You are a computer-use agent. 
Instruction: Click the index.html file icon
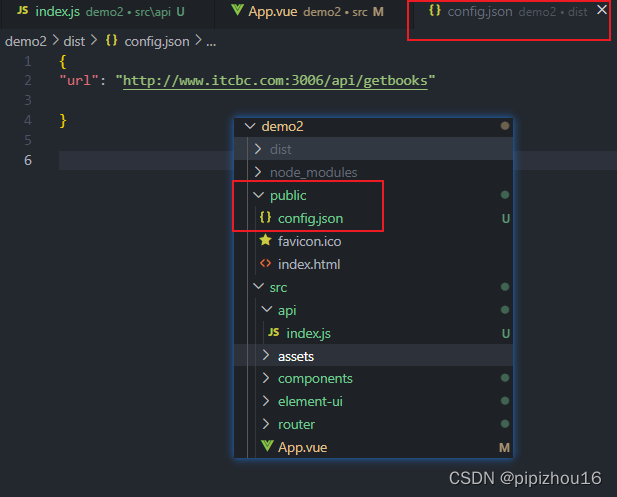coord(265,264)
